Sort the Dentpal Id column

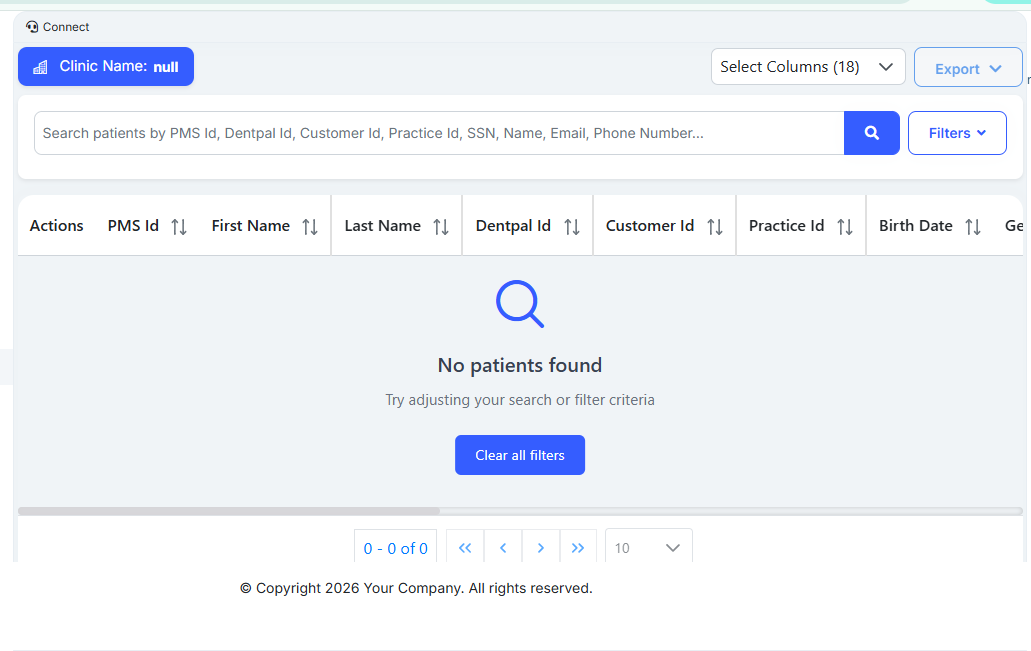pyautogui.click(x=572, y=227)
